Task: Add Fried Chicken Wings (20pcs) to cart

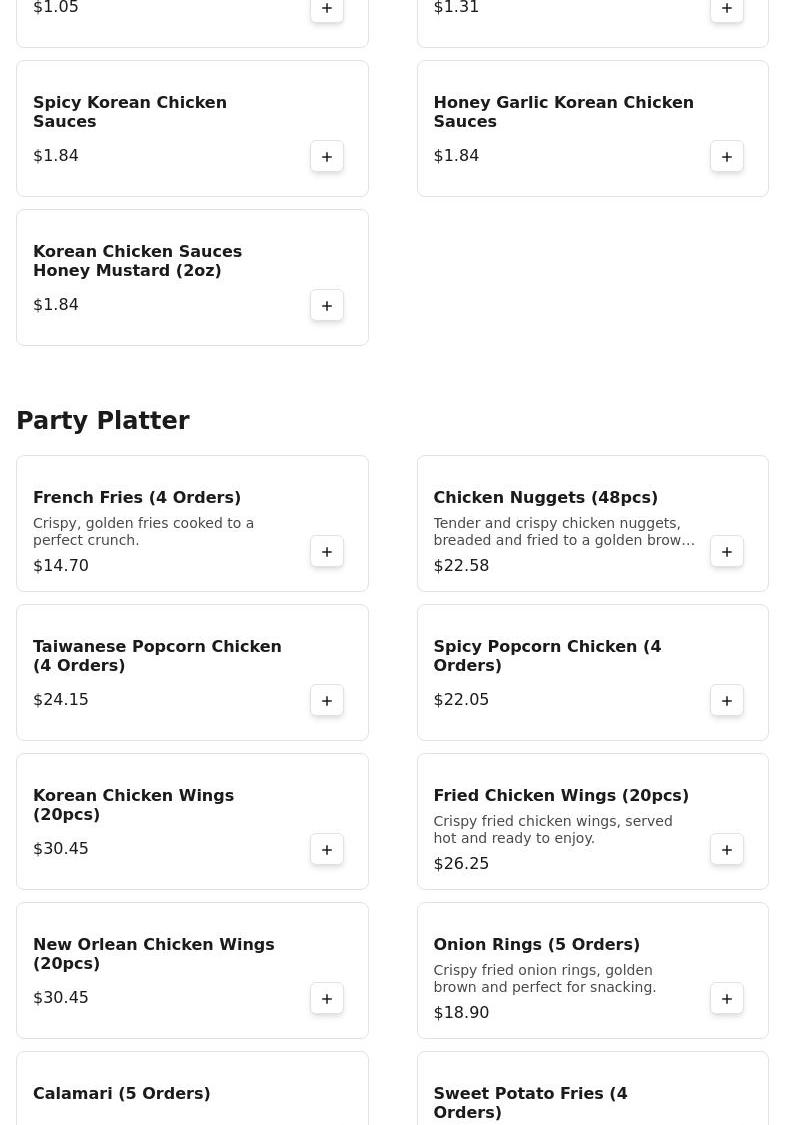Action: [727, 849]
